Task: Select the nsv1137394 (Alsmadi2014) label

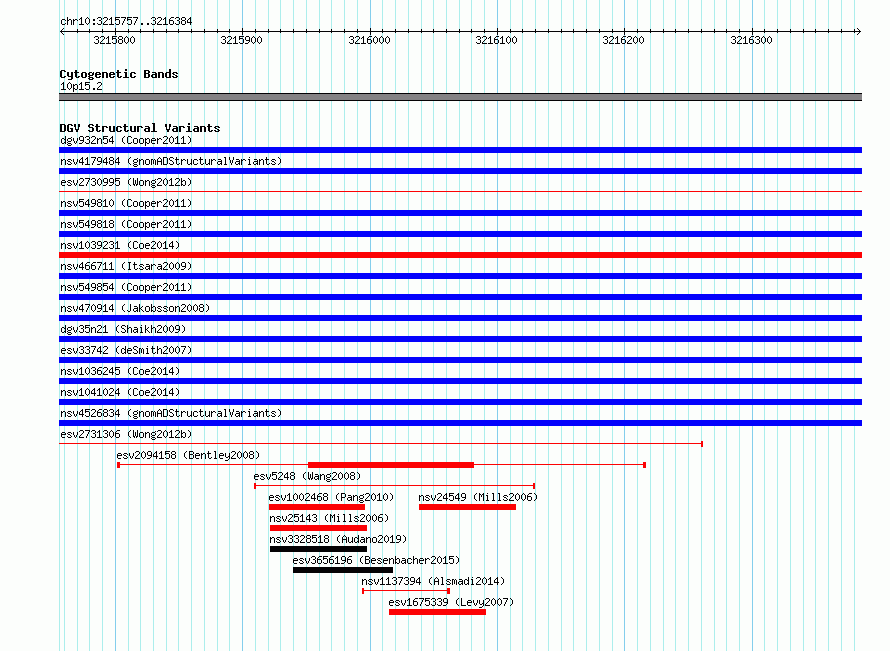Action: click(433, 581)
